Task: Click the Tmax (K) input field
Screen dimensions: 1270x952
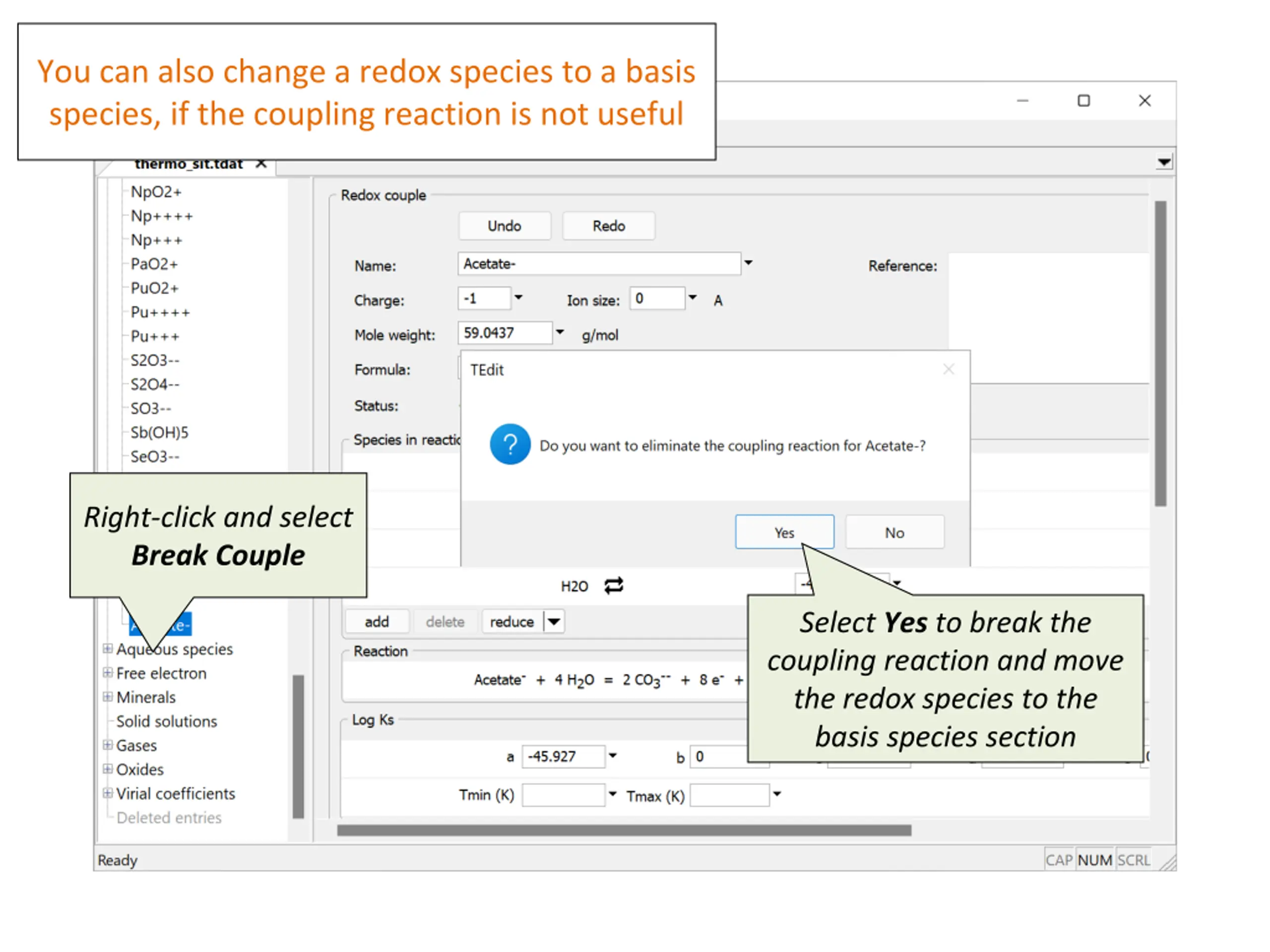Action: tap(729, 794)
